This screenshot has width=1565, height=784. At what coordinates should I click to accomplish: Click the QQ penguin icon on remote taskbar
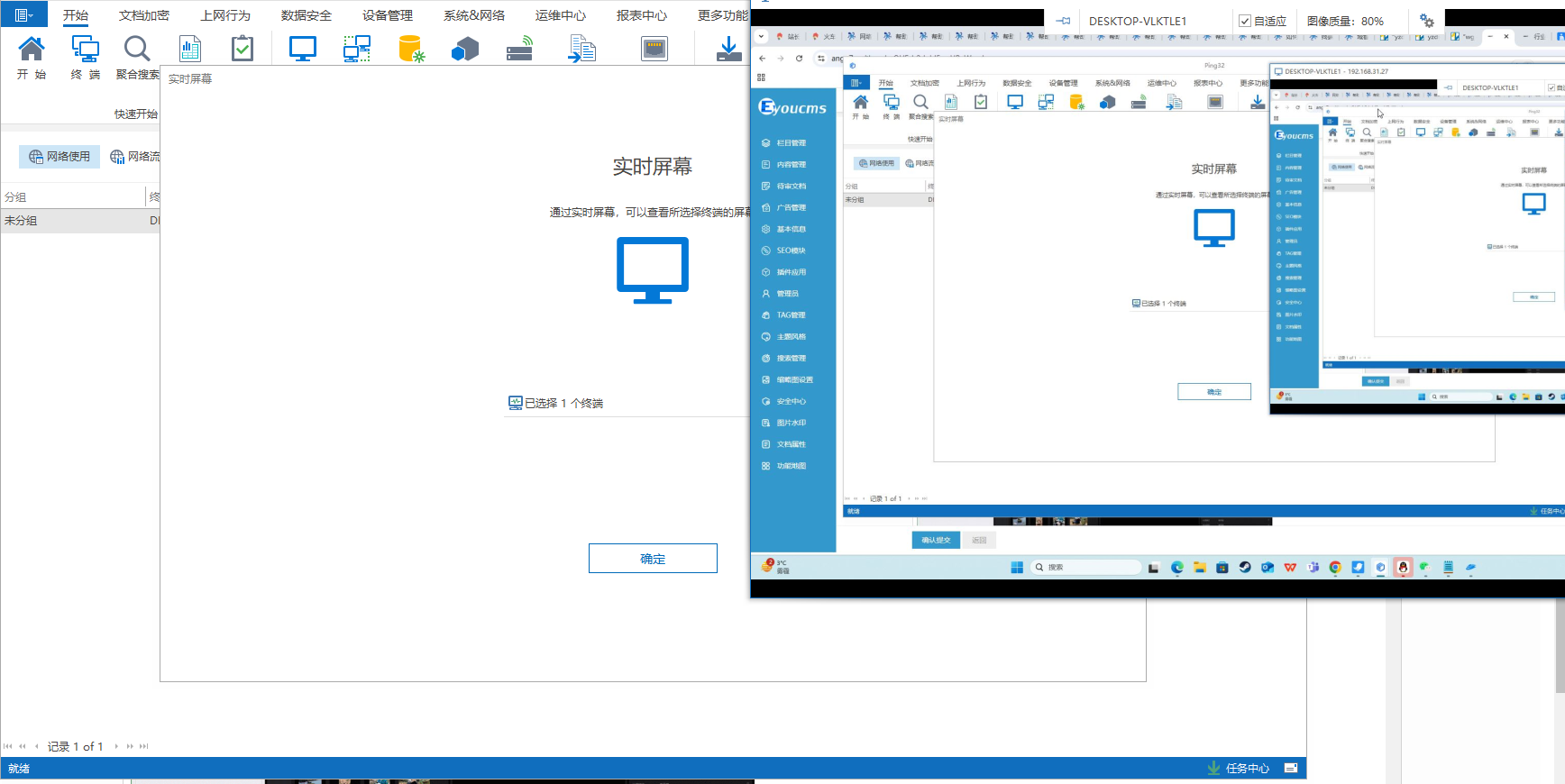point(1403,567)
